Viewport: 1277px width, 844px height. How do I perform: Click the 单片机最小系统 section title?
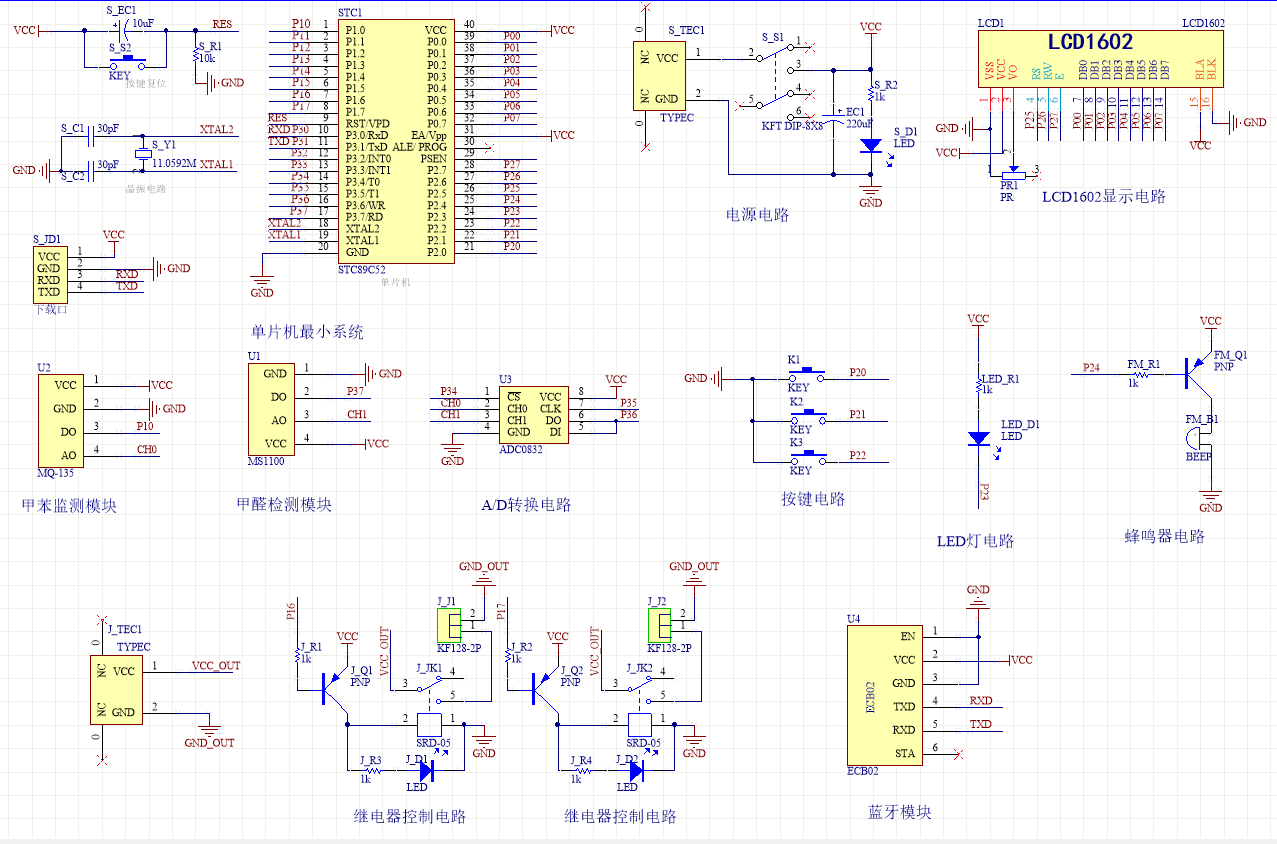click(307, 333)
